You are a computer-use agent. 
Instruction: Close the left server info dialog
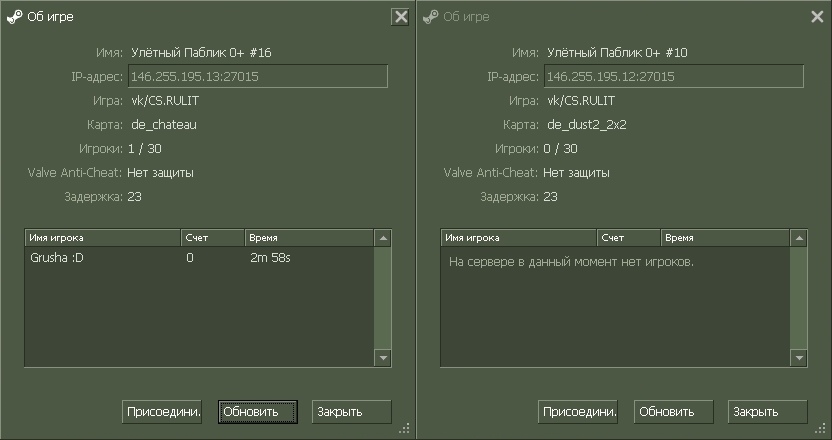point(400,17)
